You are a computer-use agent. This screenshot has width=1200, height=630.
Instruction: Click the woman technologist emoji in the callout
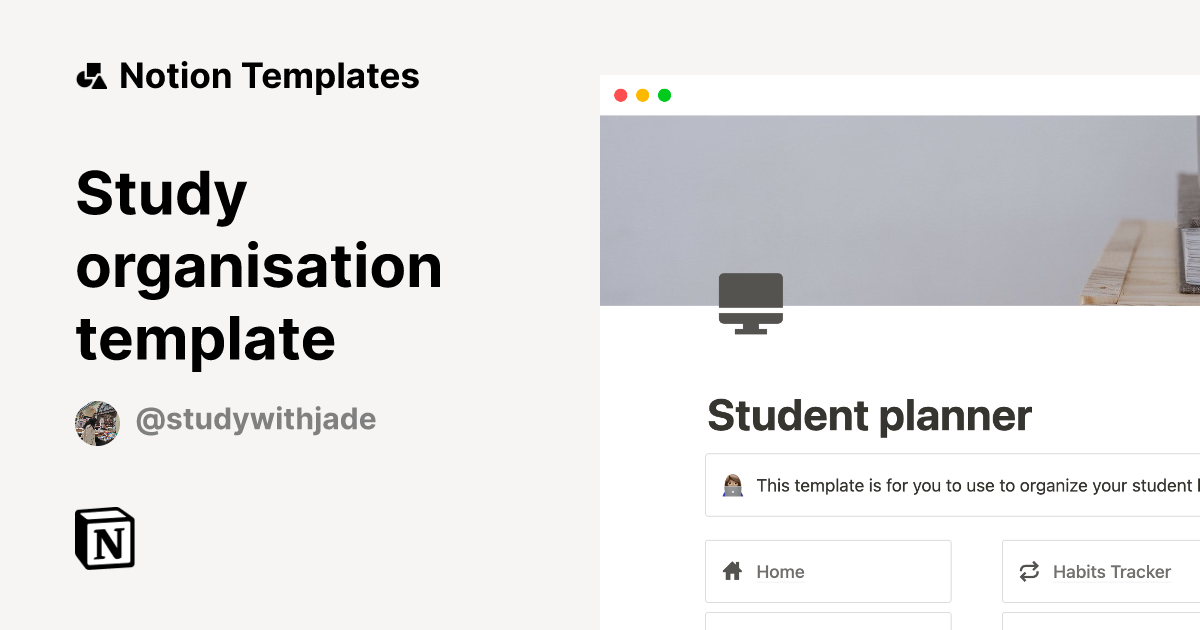tap(733, 485)
